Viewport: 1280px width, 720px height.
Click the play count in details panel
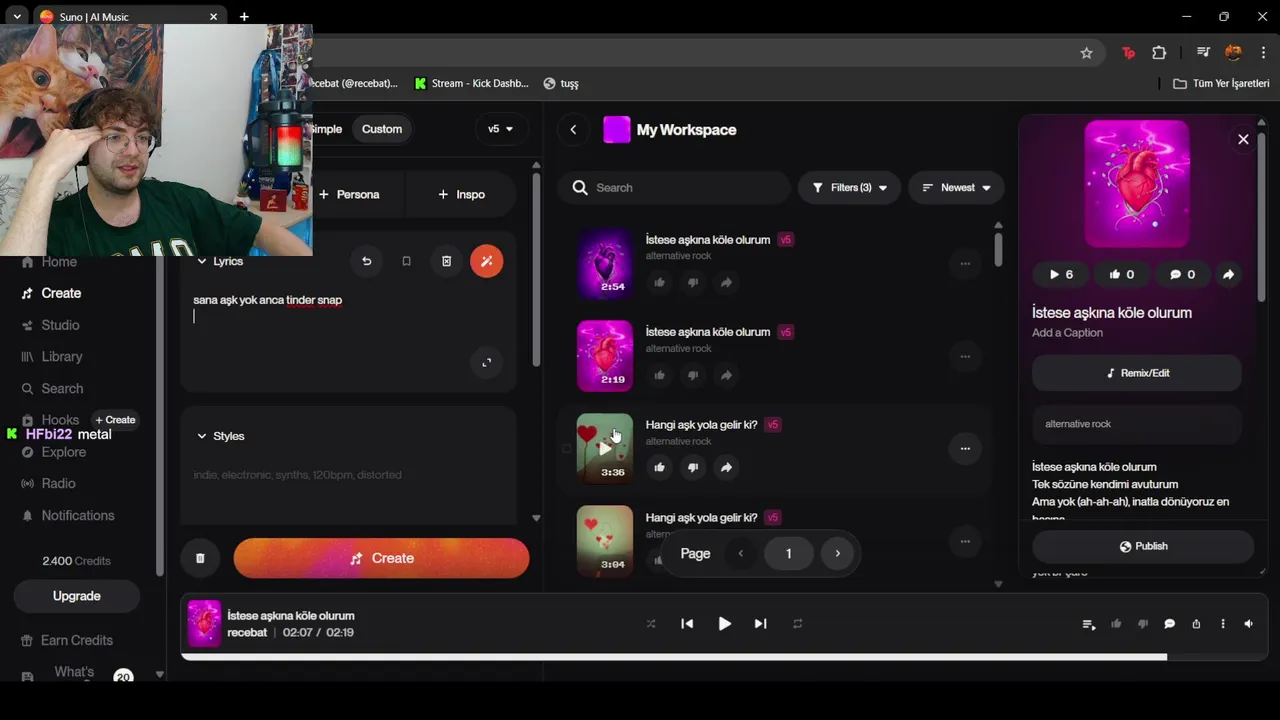click(1061, 274)
